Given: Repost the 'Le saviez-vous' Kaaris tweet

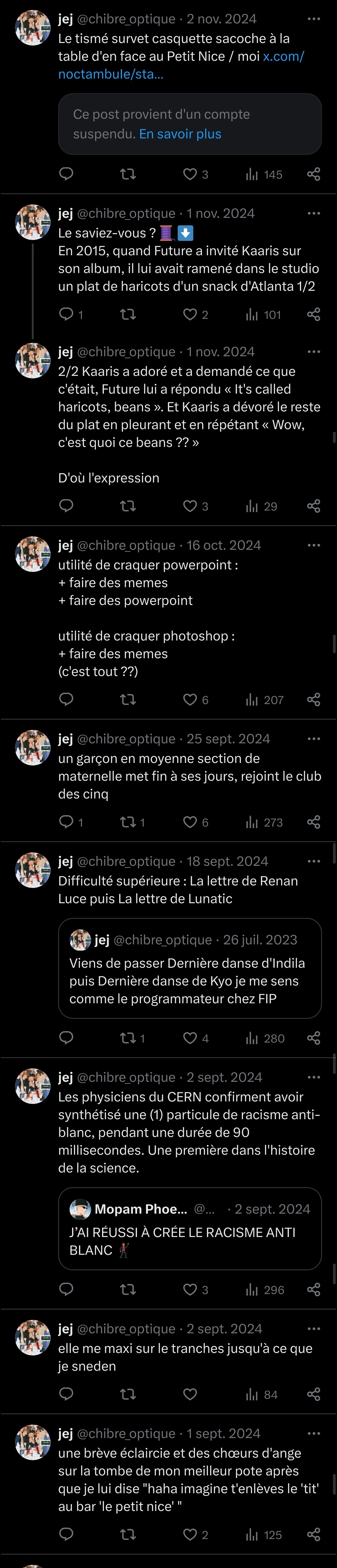Looking at the screenshot, I should pyautogui.click(x=128, y=314).
